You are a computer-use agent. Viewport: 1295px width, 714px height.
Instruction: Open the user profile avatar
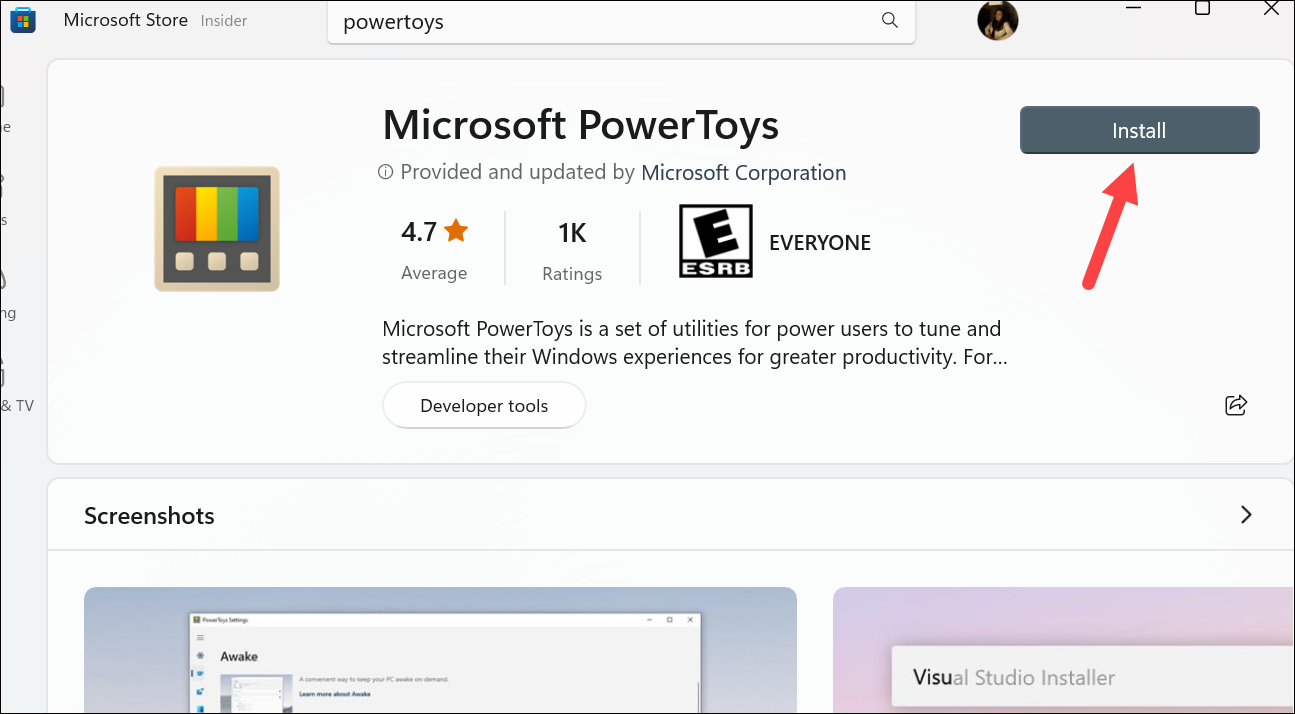(x=997, y=20)
